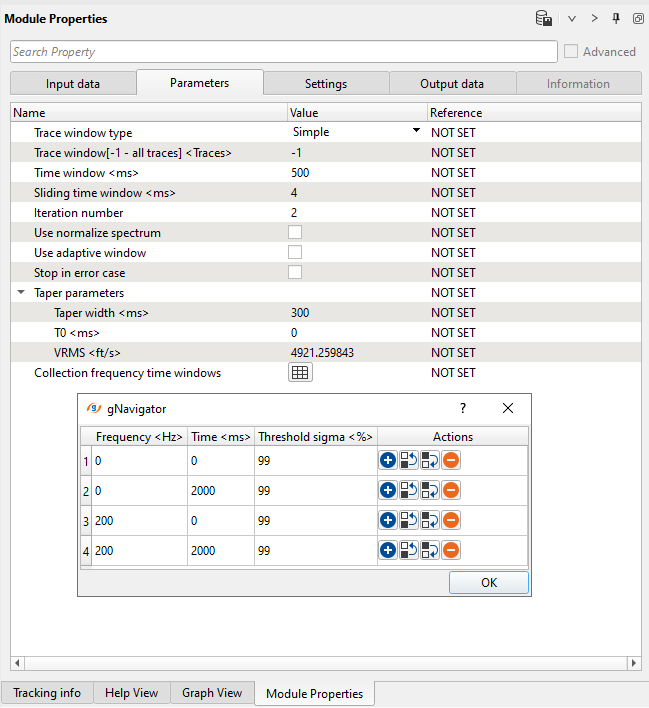Toggle the Use adaptive window checkbox
Viewport: 649px width, 708px height.
coord(295,253)
